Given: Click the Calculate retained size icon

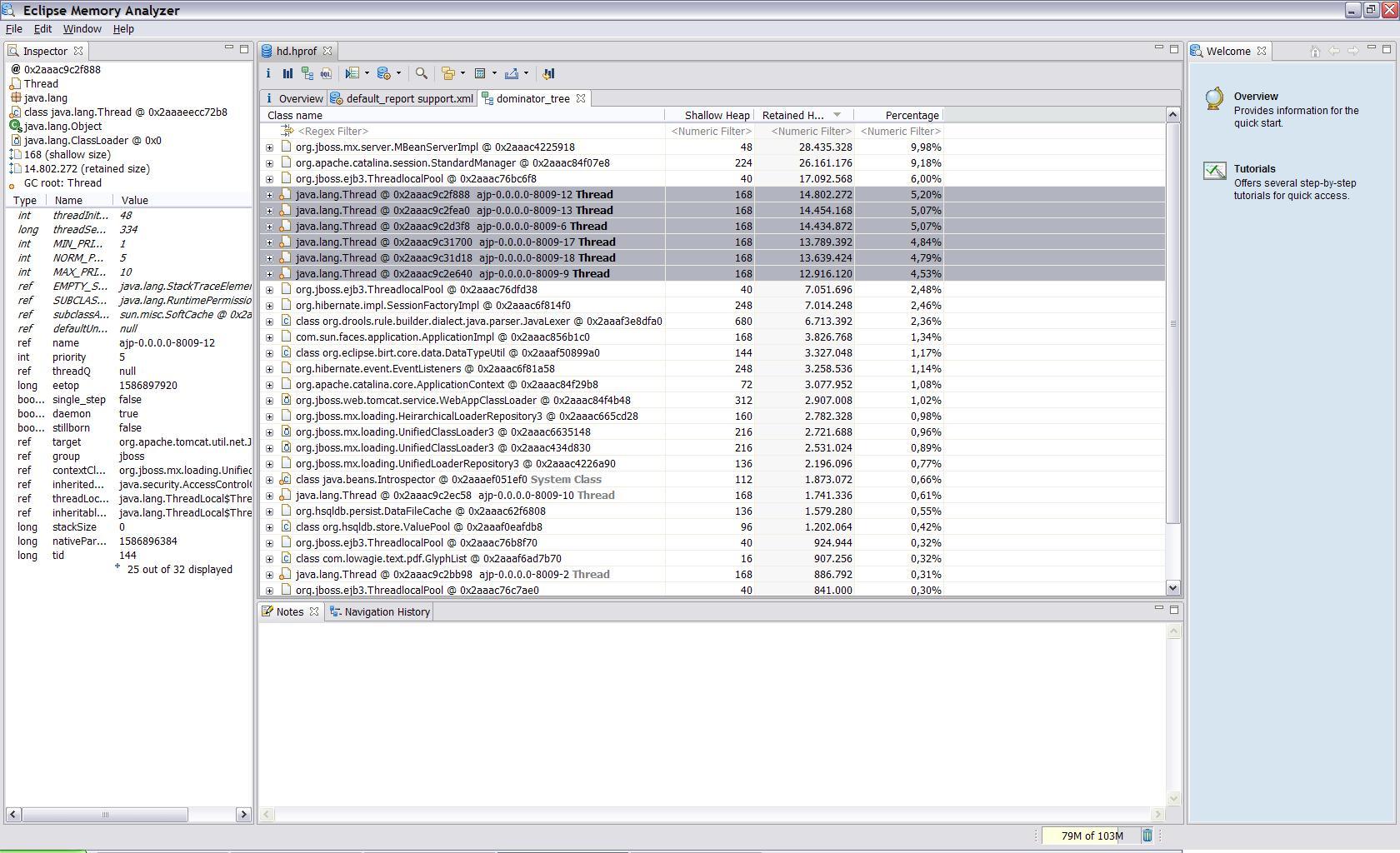Looking at the screenshot, I should point(480,73).
